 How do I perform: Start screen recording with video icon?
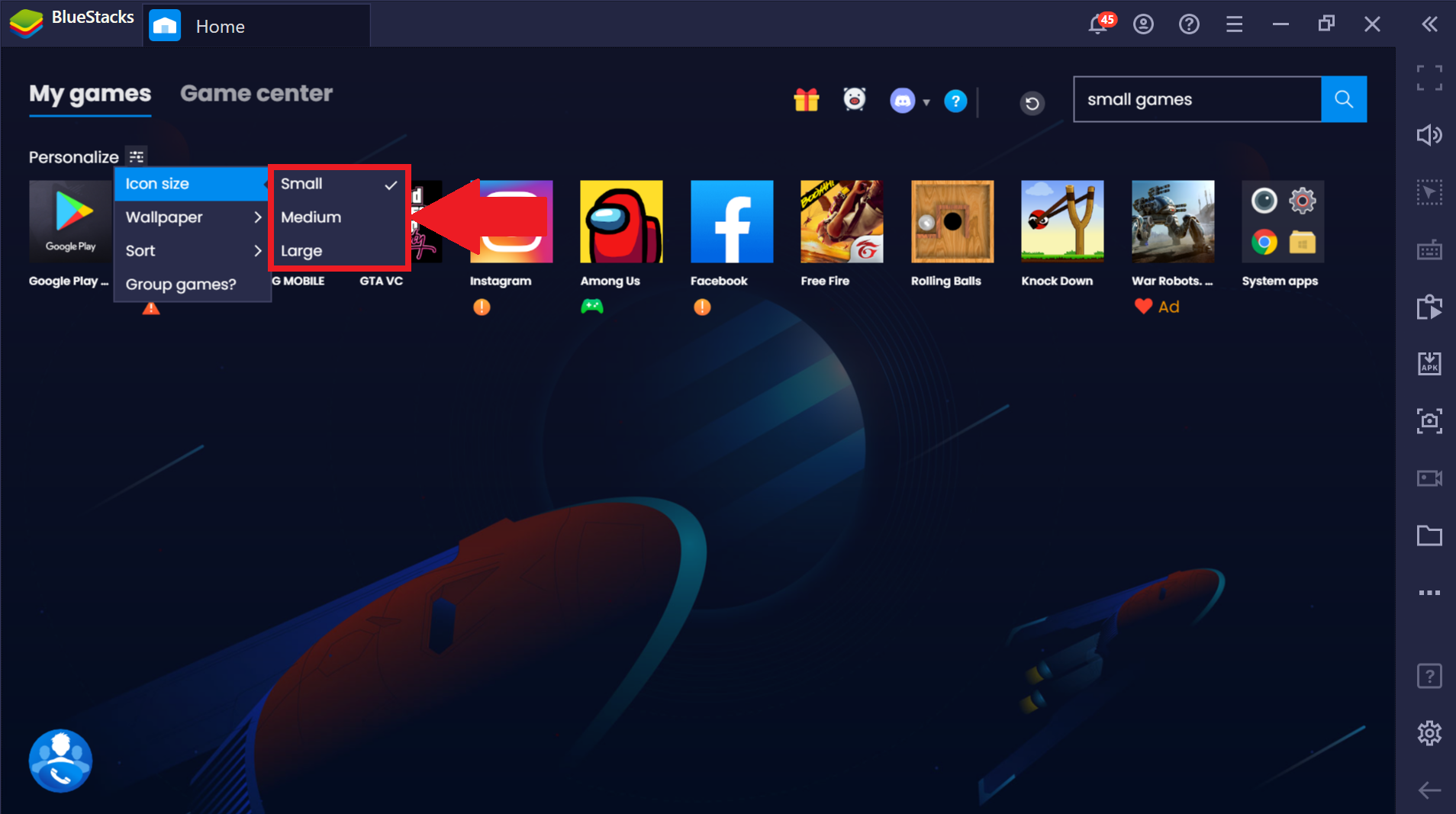pyautogui.click(x=1429, y=478)
